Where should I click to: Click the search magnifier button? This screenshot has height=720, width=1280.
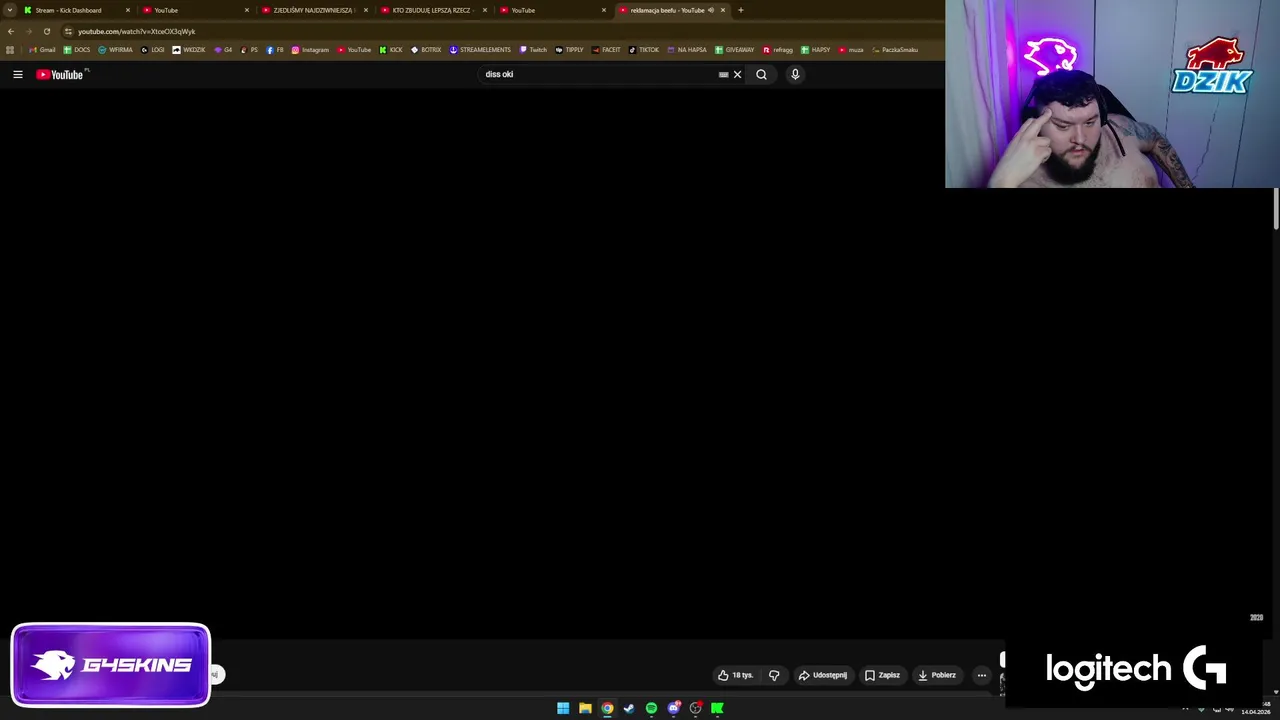point(761,74)
